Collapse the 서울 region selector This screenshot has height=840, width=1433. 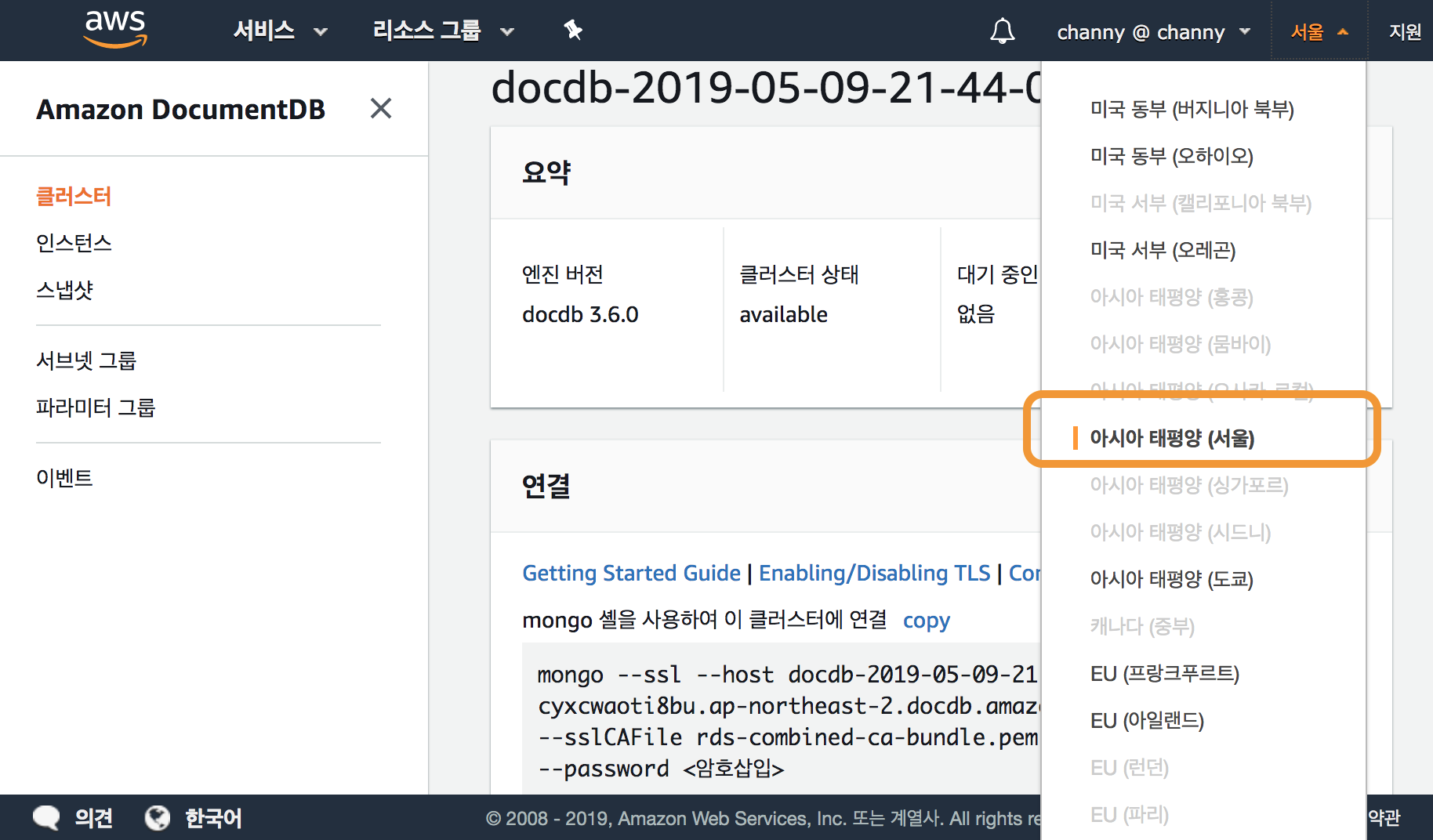1319,32
